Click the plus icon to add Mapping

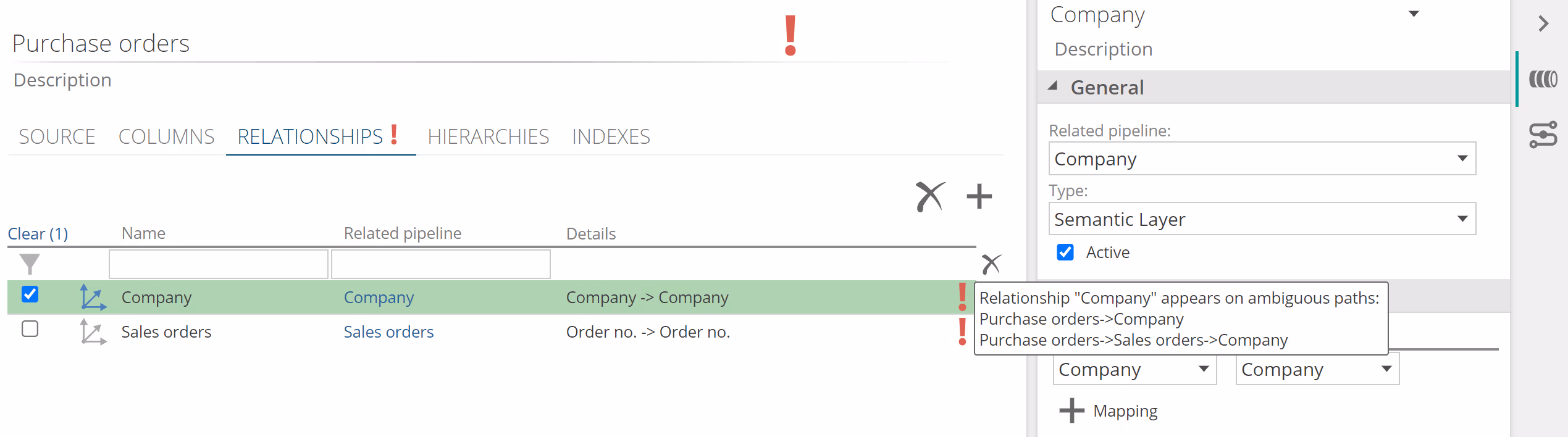tap(1071, 411)
